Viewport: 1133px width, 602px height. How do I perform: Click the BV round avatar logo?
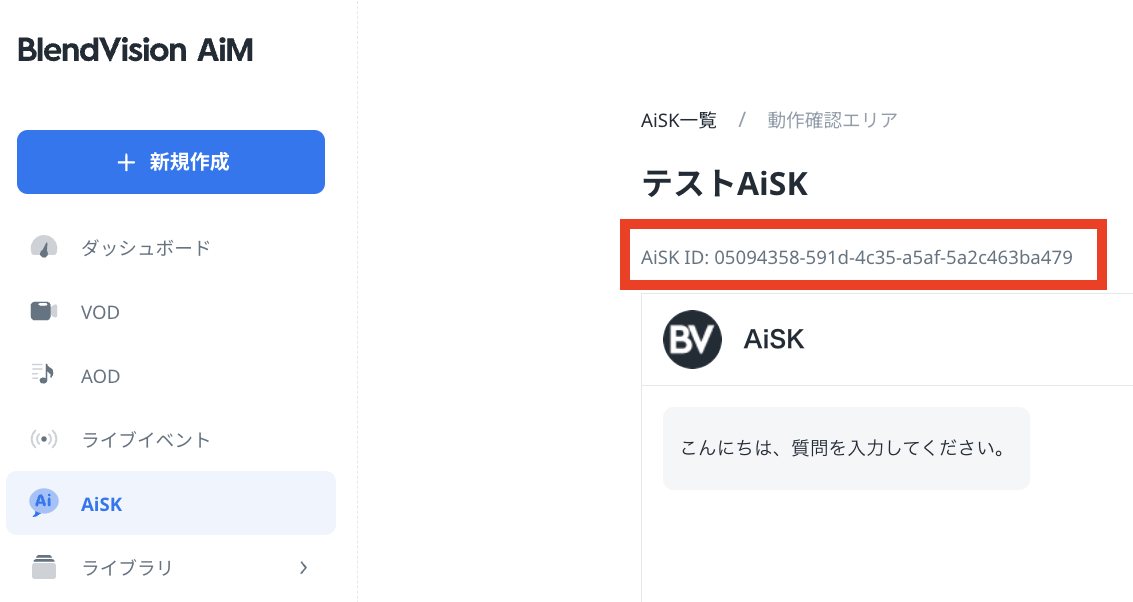(x=692, y=339)
